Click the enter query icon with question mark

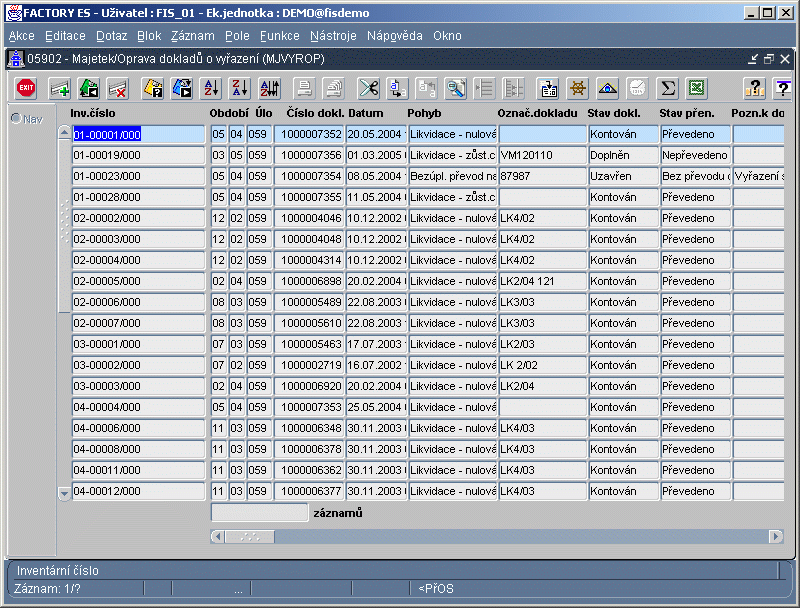pyautogui.click(x=153, y=88)
